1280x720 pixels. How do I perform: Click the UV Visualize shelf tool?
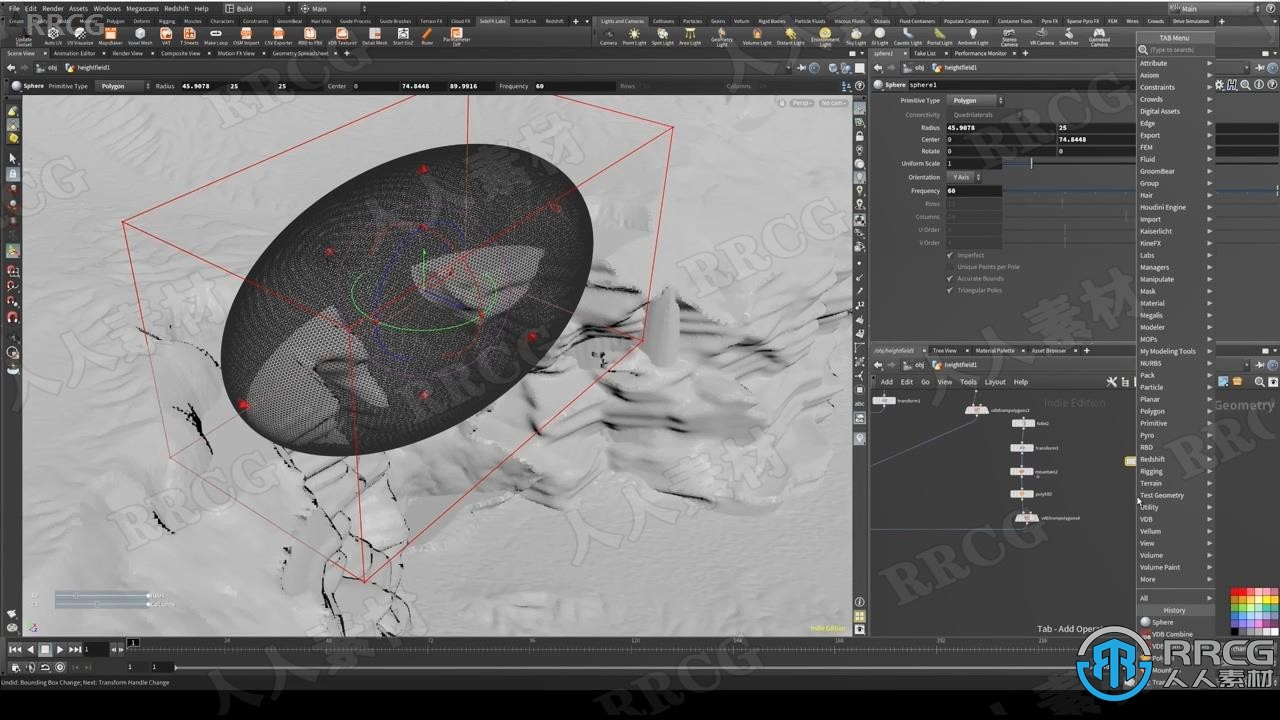click(80, 37)
